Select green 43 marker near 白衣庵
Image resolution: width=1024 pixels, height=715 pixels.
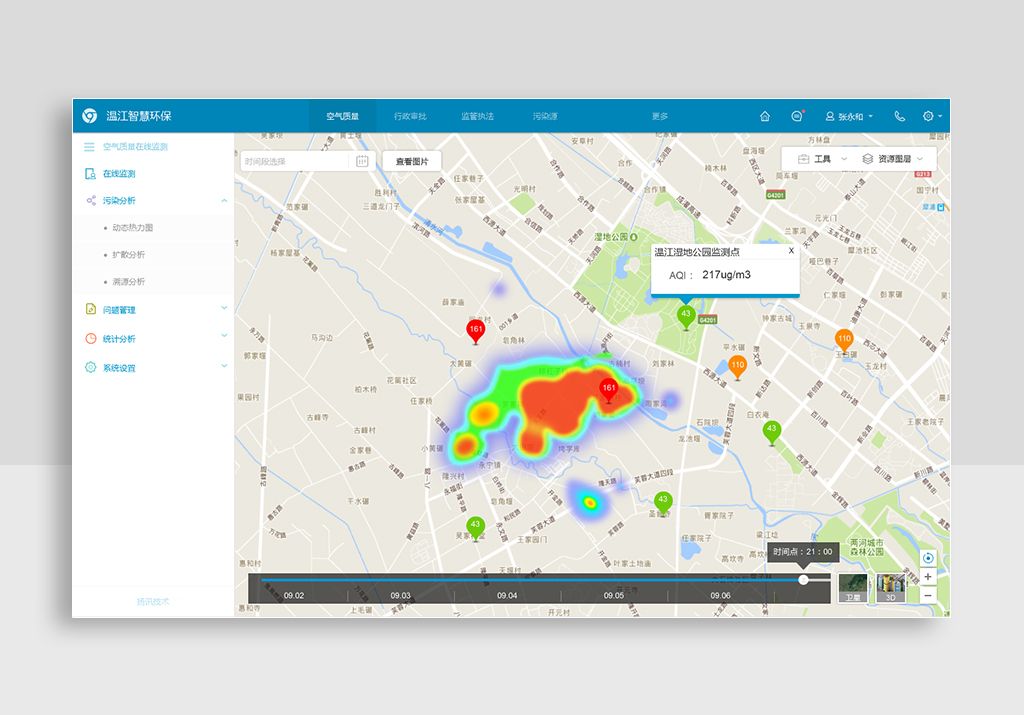click(x=772, y=432)
